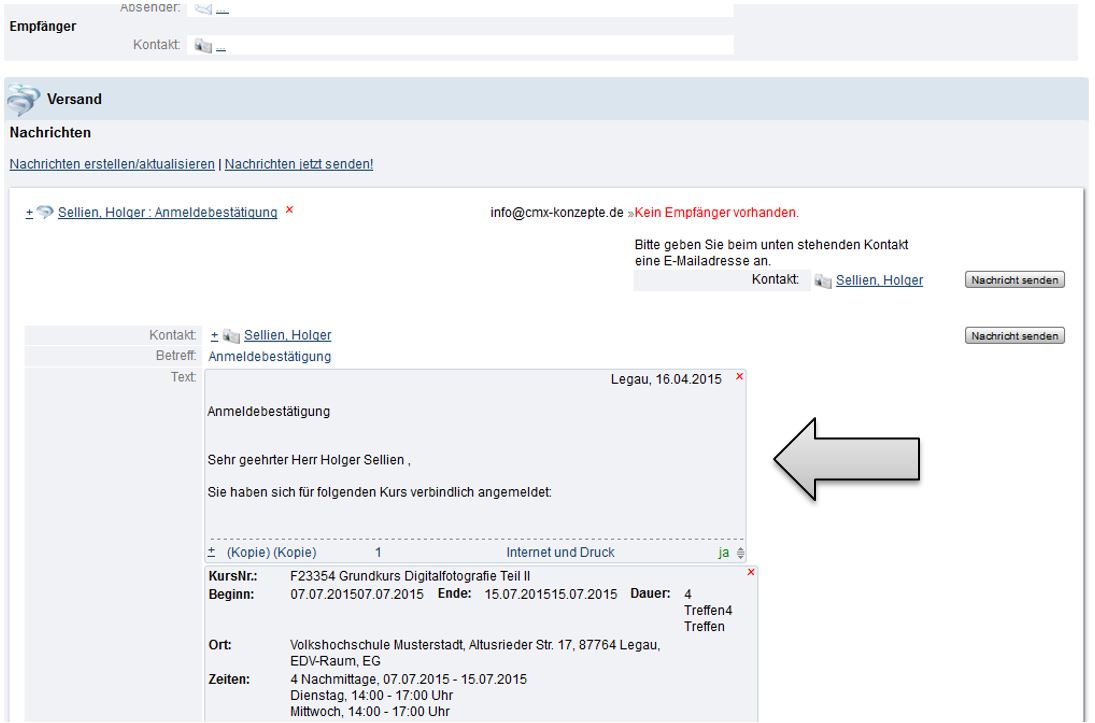The height and width of the screenshot is (723, 1095).
Task: Click the tornado icon beside Sellien, Holger: Anmeldebestätigung
Action: point(45,213)
